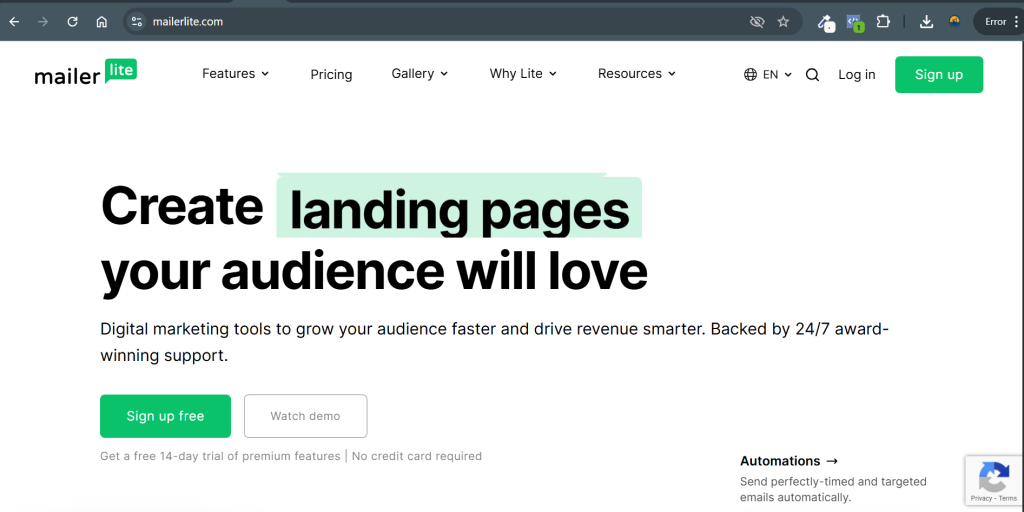Go to the Pricing page
The image size is (1024, 512).
point(331,75)
